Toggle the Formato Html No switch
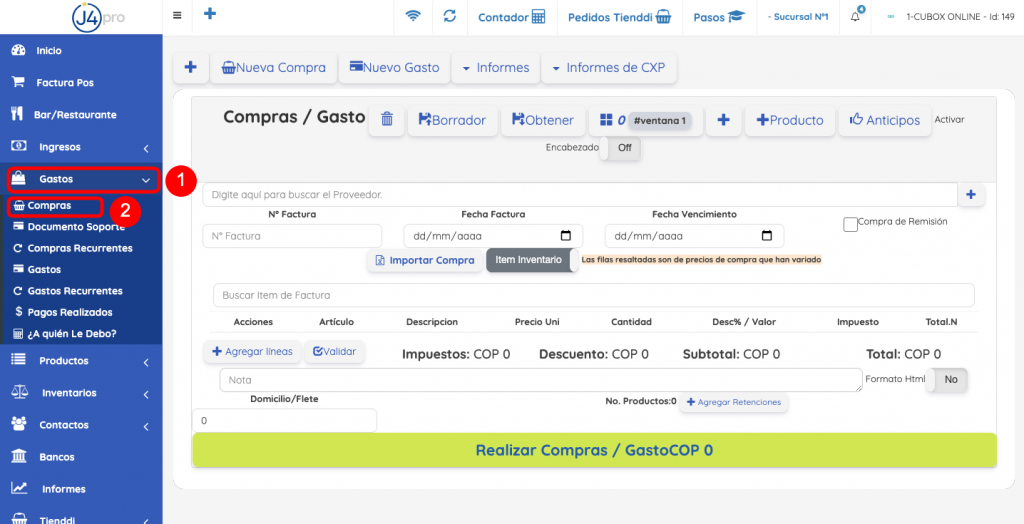 click(x=946, y=380)
